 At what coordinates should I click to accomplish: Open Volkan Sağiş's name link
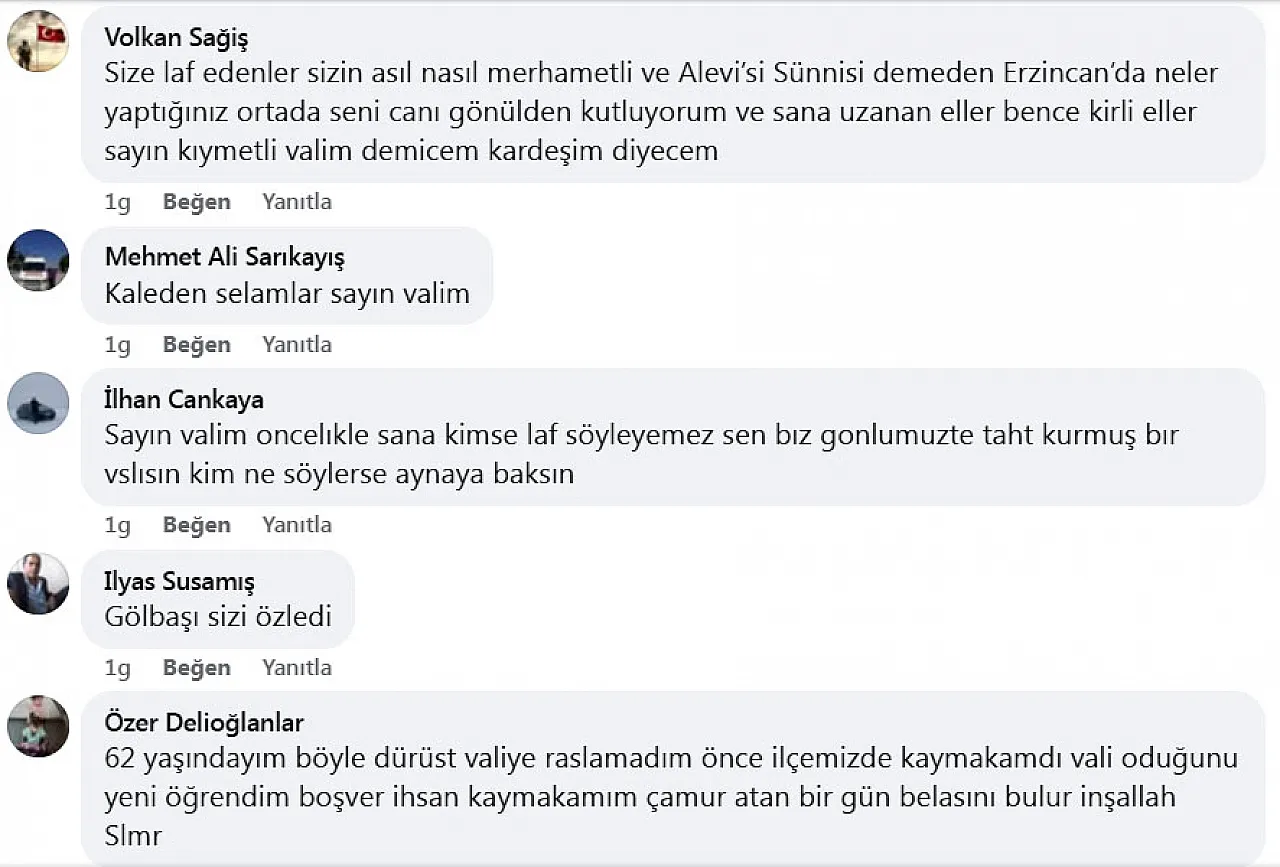point(176,38)
